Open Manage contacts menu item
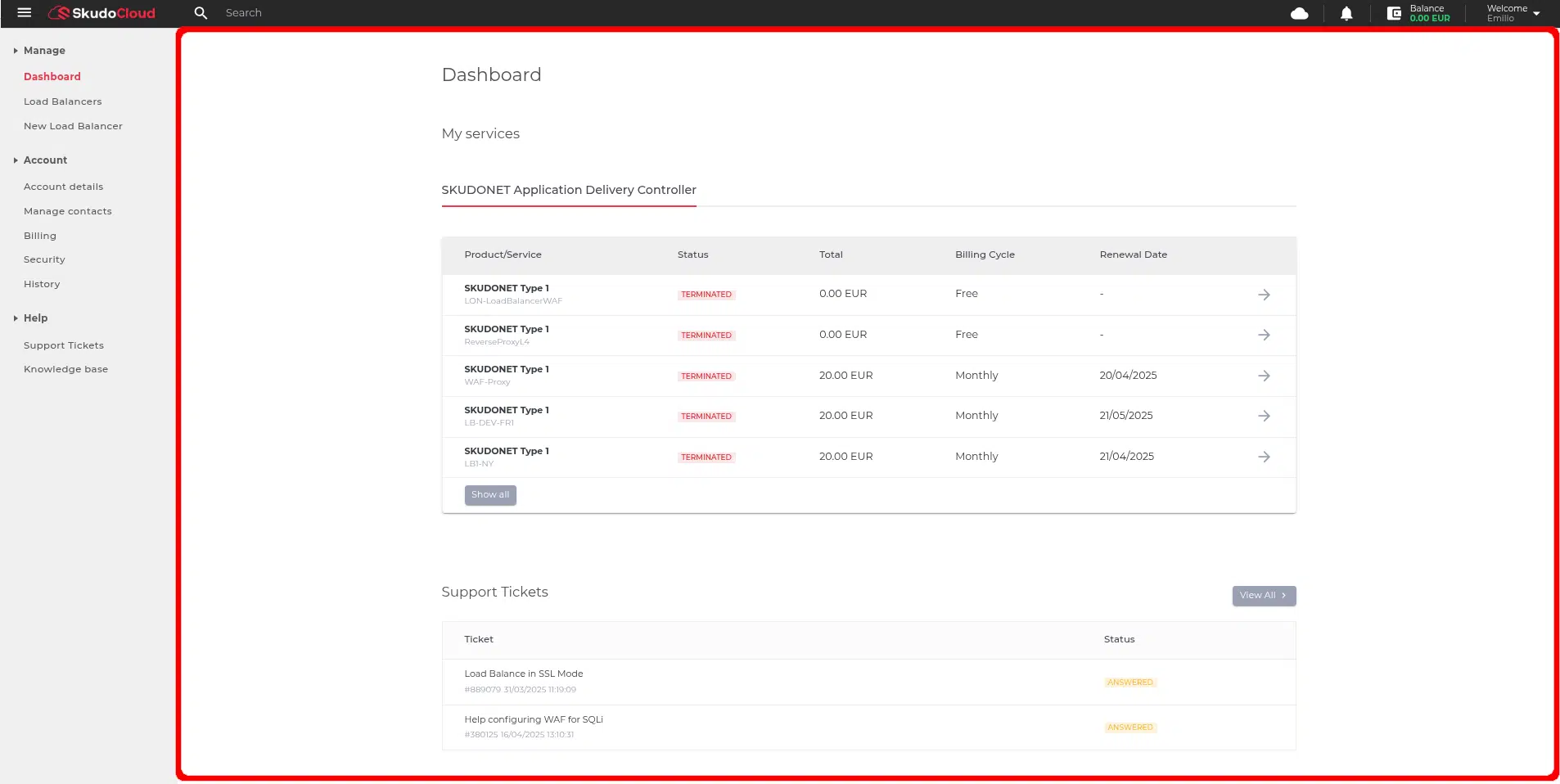Image resolution: width=1560 pixels, height=784 pixels. pos(68,211)
